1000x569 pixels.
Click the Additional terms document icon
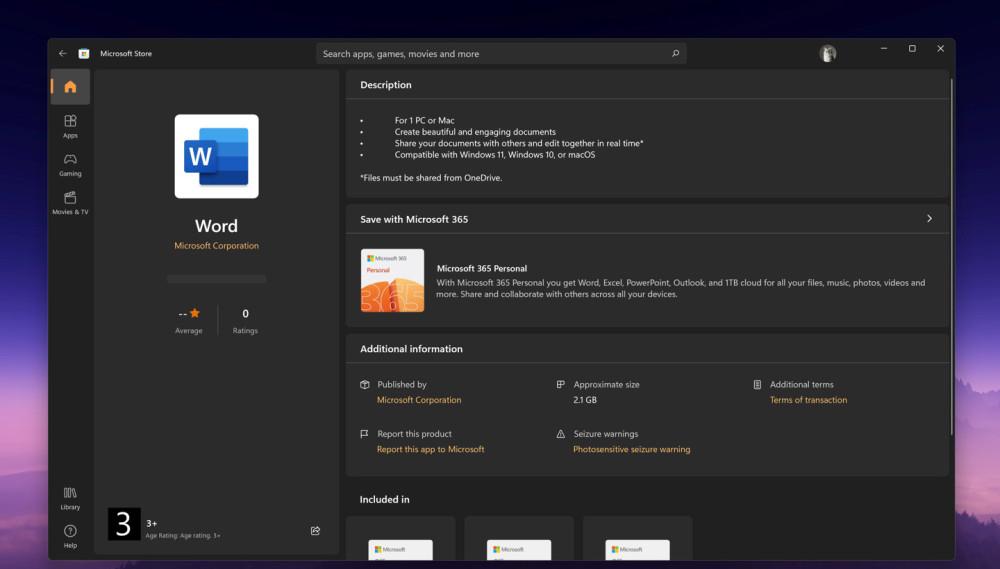point(757,385)
